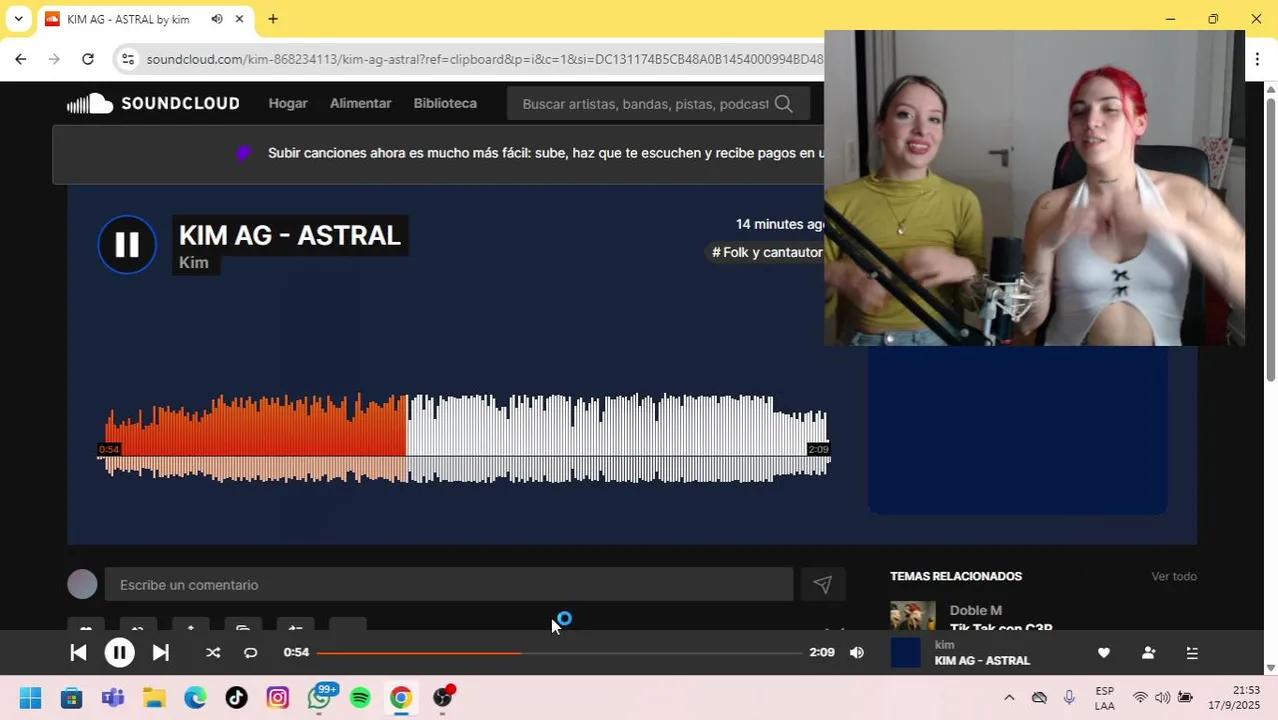This screenshot has height=720, width=1278.
Task: Open Microsoft Teams from taskbar
Action: (112, 698)
